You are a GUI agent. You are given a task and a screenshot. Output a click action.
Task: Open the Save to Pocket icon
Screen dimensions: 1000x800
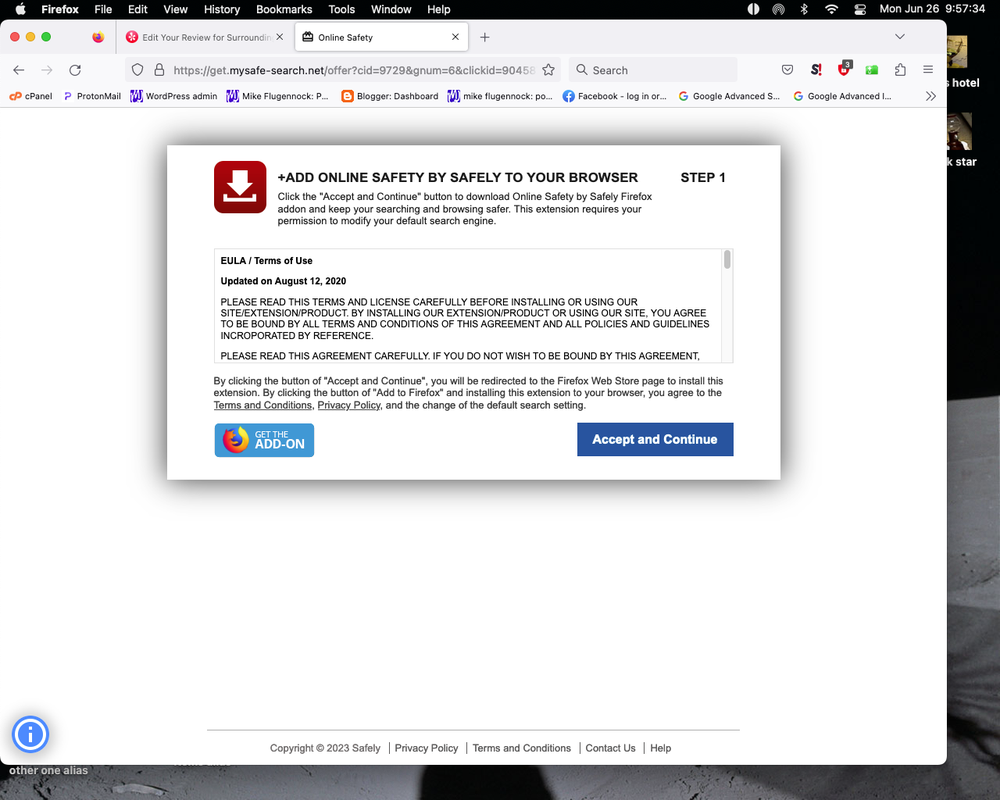788,70
